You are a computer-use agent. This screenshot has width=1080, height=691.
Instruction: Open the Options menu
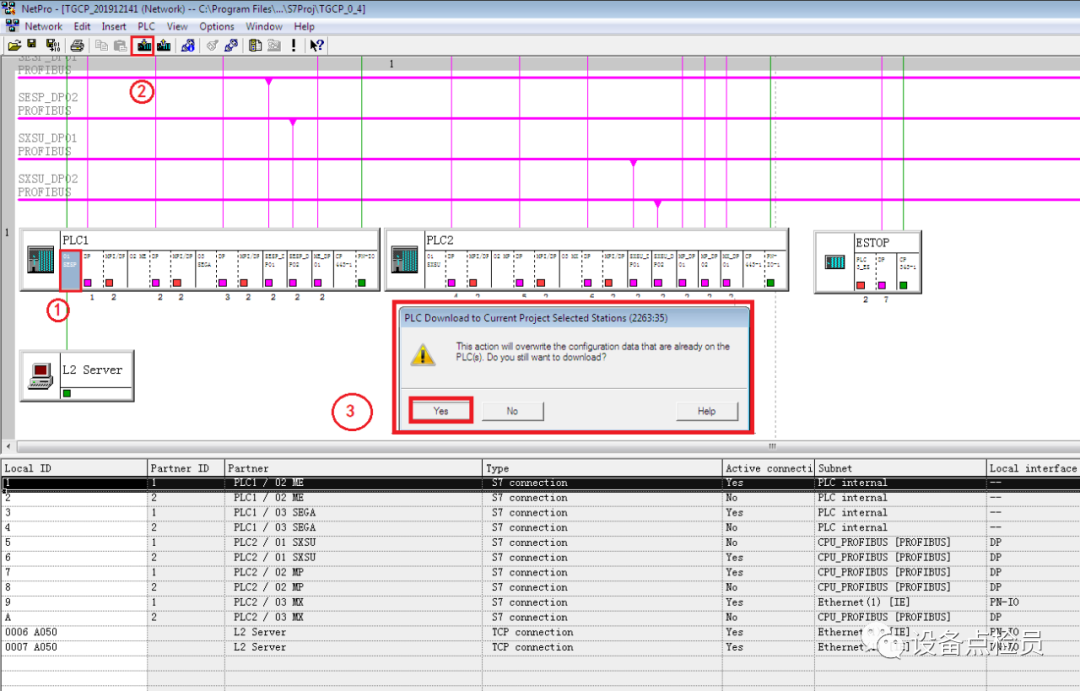coord(216,26)
